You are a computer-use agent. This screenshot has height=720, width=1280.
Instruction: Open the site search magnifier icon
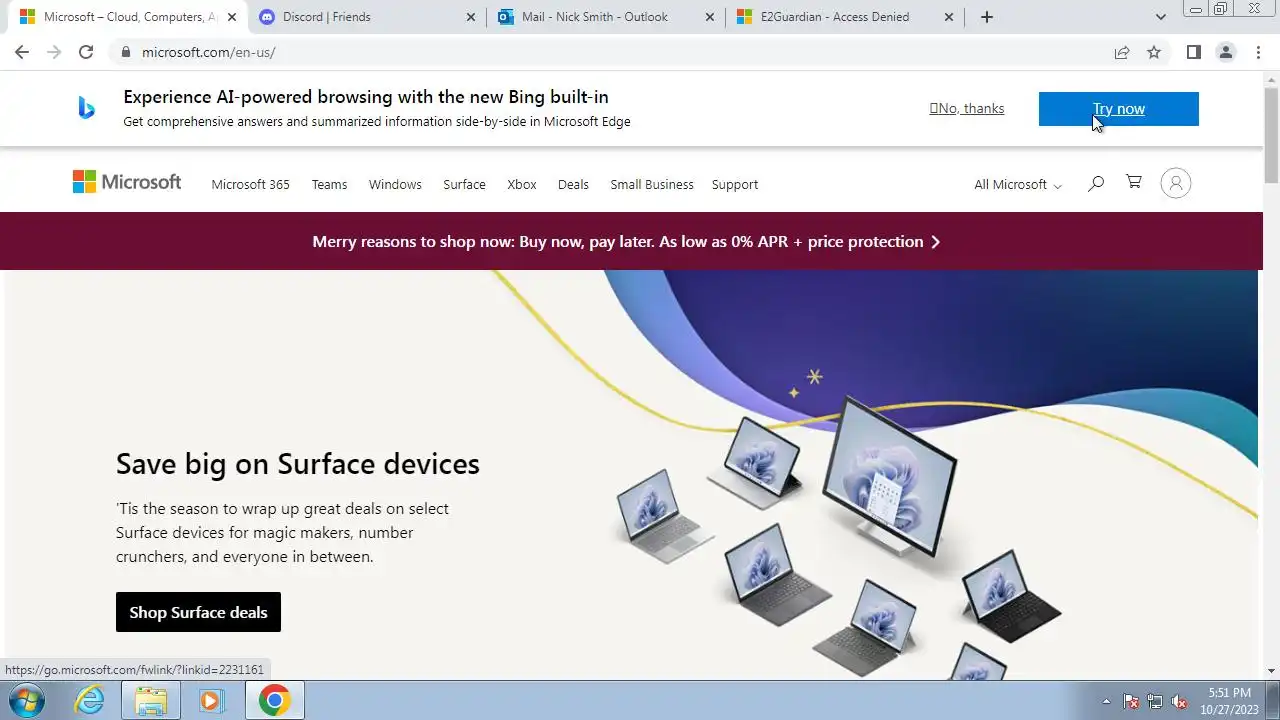[1096, 183]
